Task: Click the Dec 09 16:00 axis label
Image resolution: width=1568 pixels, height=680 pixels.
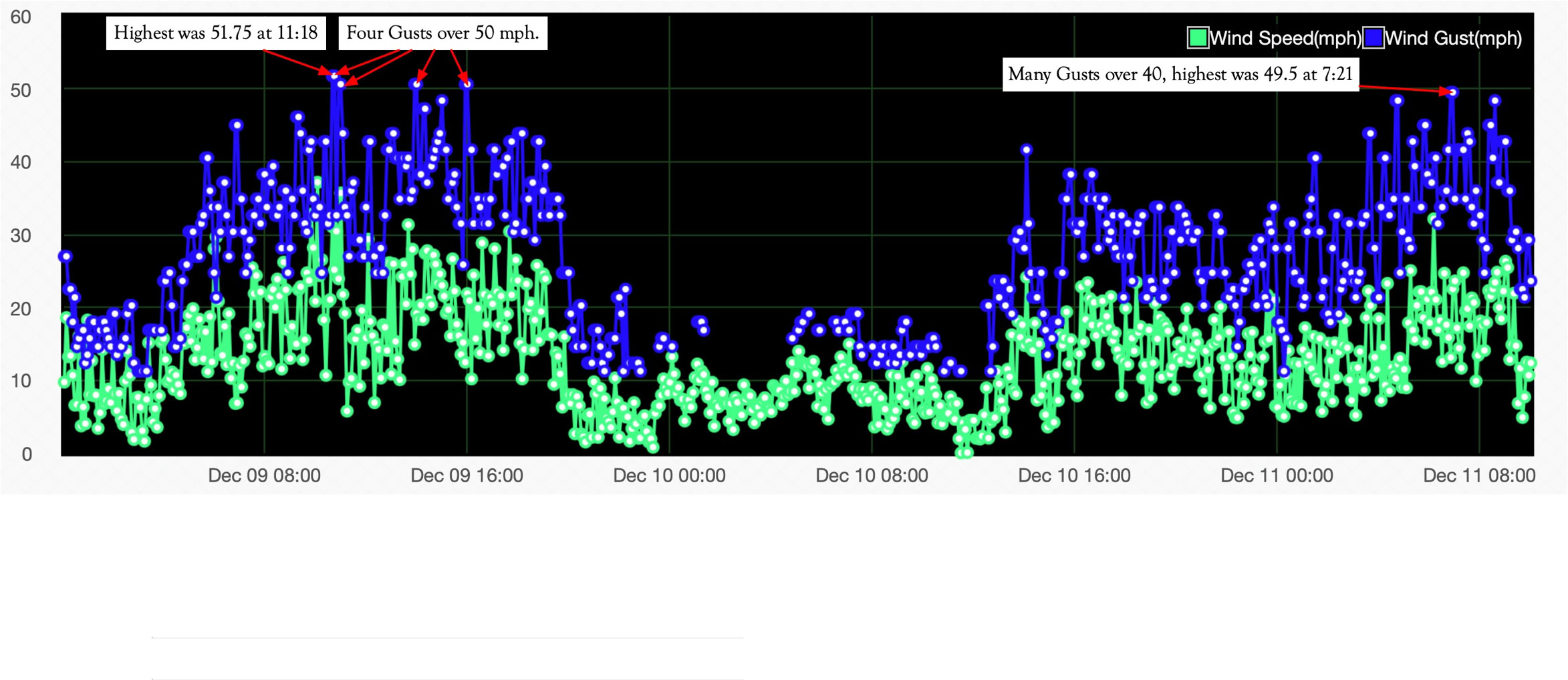Action: coord(467,476)
